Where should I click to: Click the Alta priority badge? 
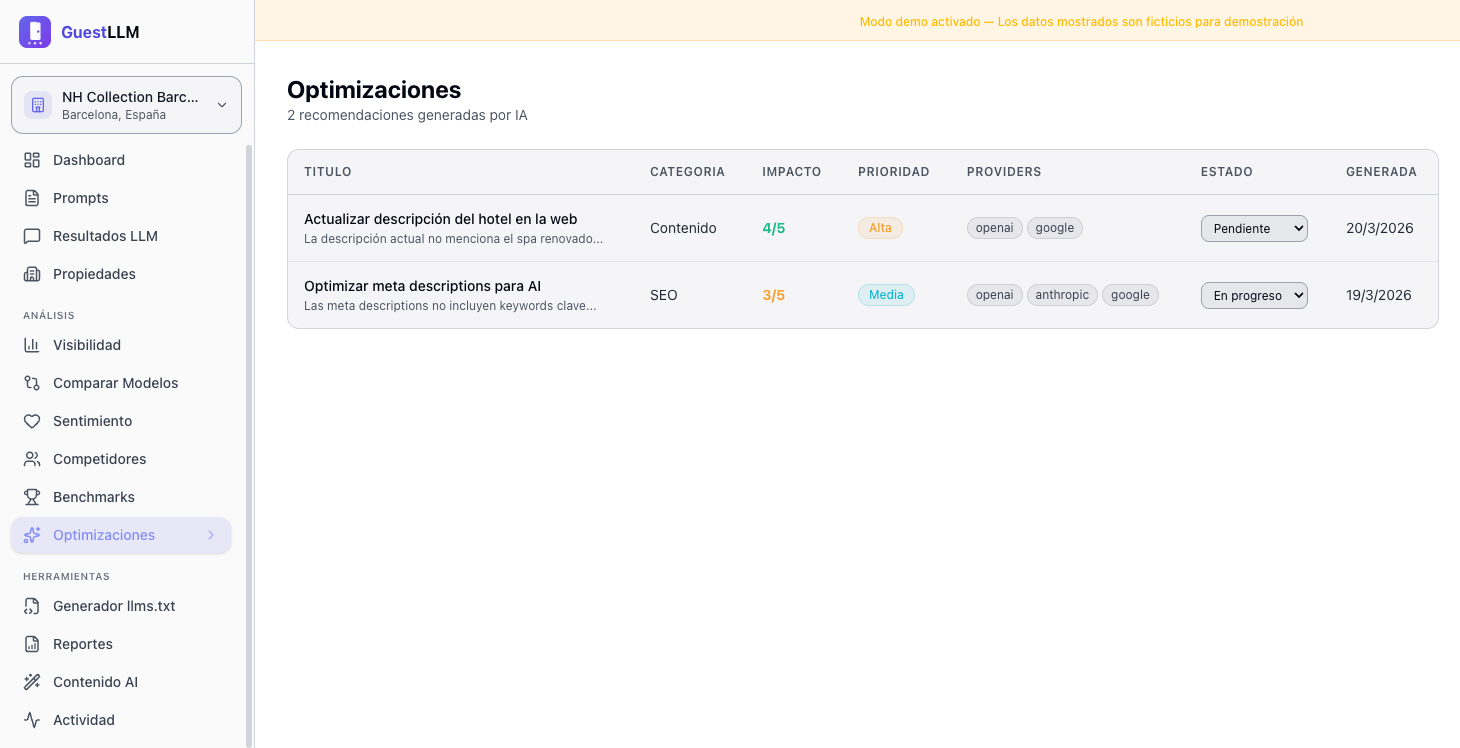(880, 228)
